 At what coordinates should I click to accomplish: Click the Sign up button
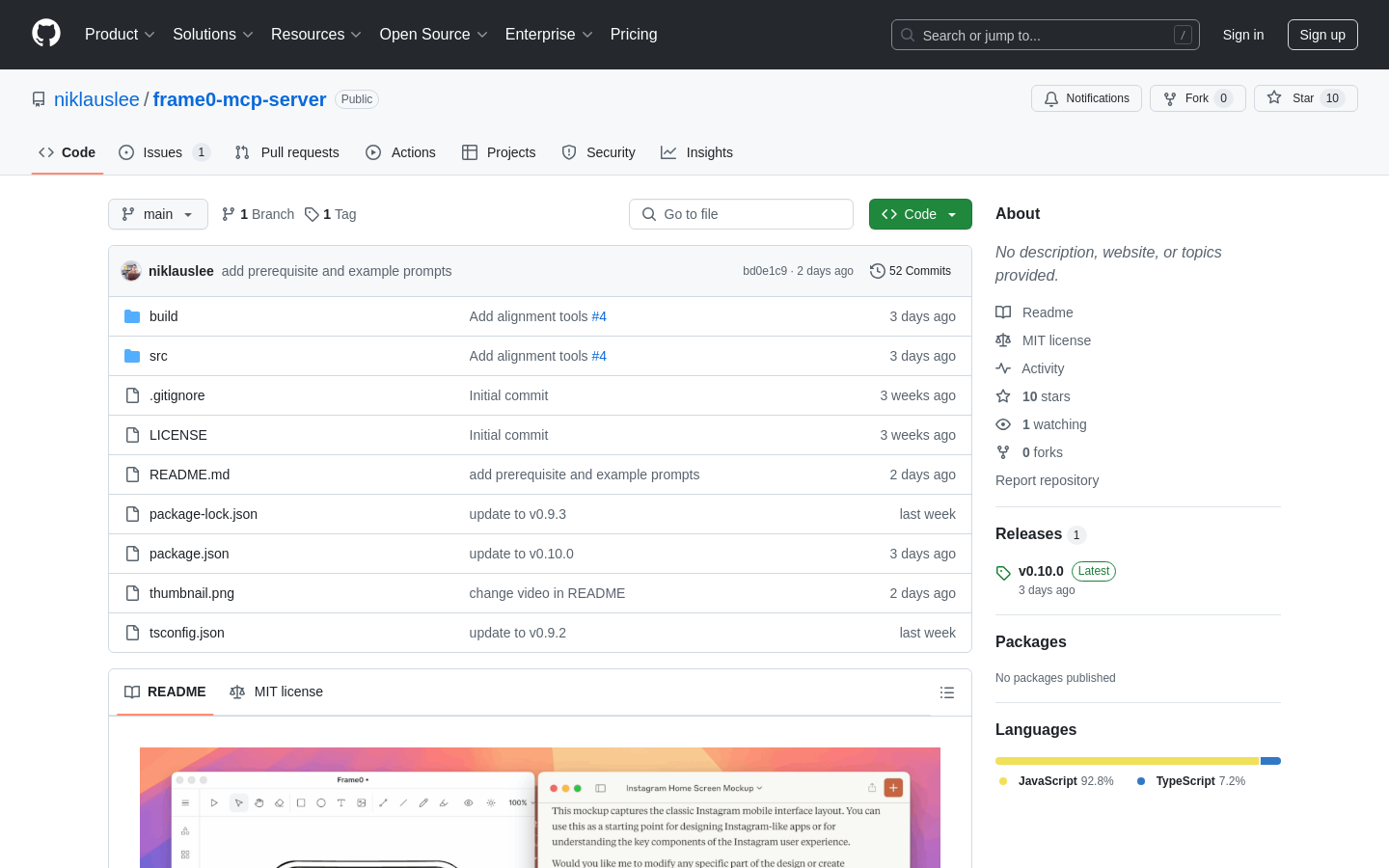pos(1322,35)
